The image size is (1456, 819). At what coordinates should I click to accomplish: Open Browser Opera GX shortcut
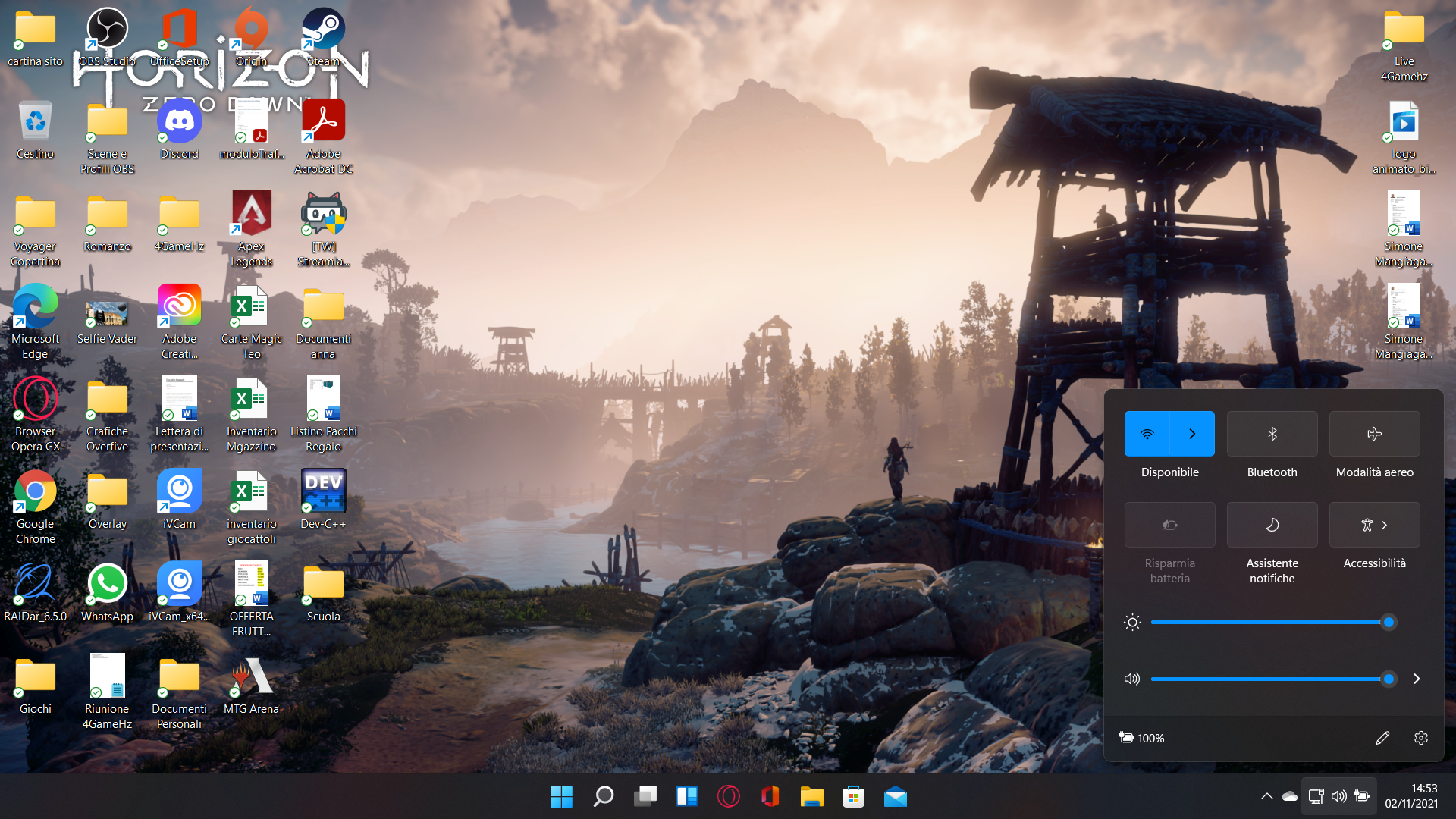[35, 416]
